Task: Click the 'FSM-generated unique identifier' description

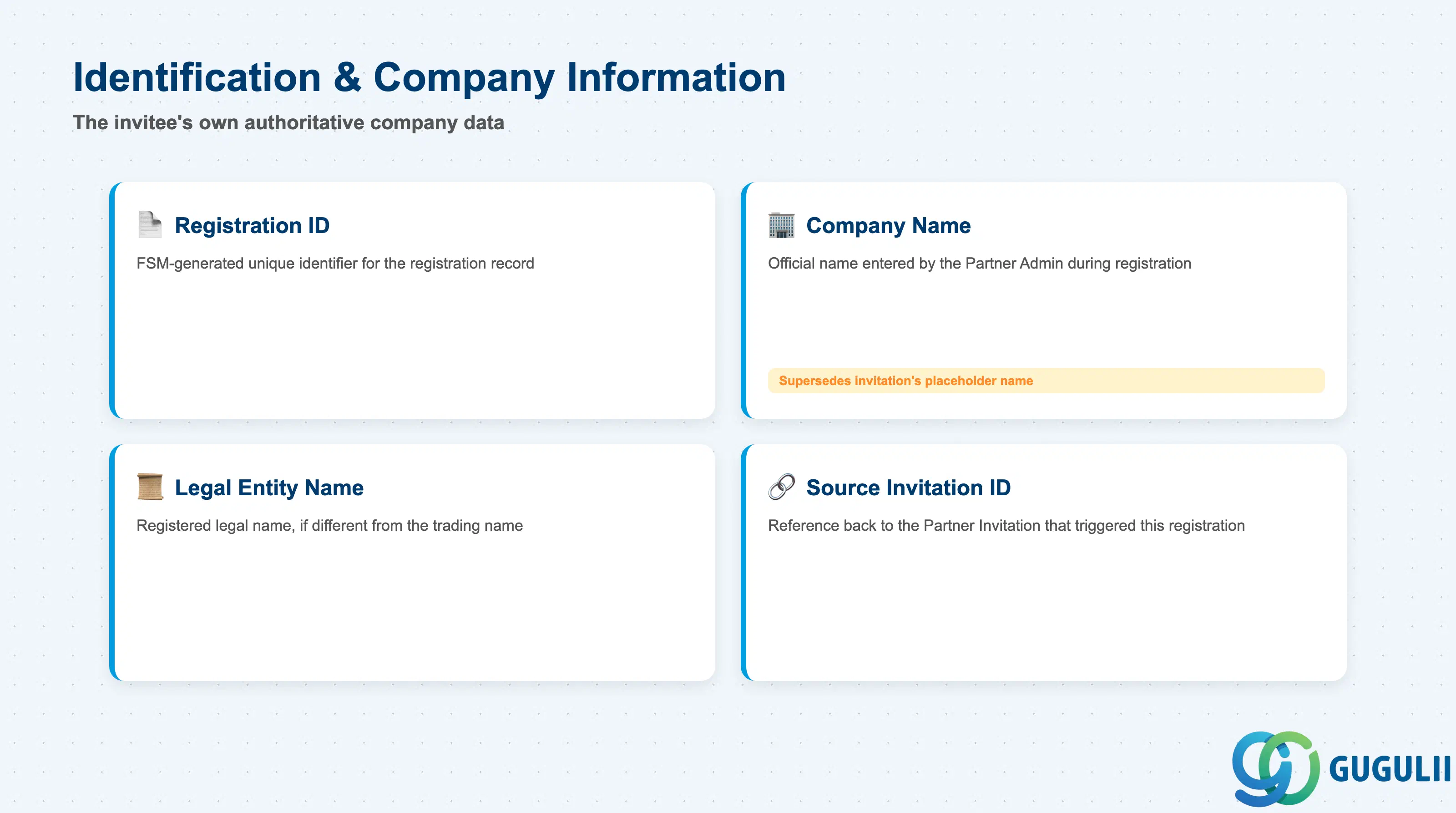Action: pyautogui.click(x=335, y=264)
